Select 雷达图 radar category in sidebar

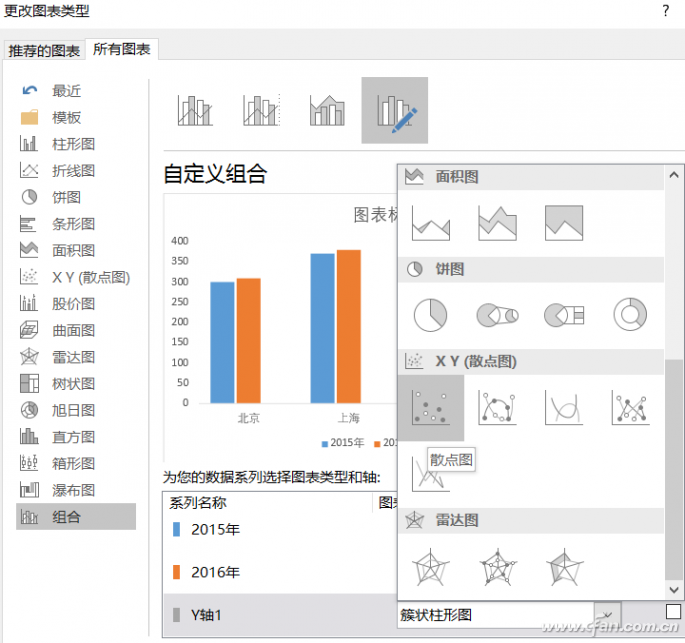pos(76,357)
